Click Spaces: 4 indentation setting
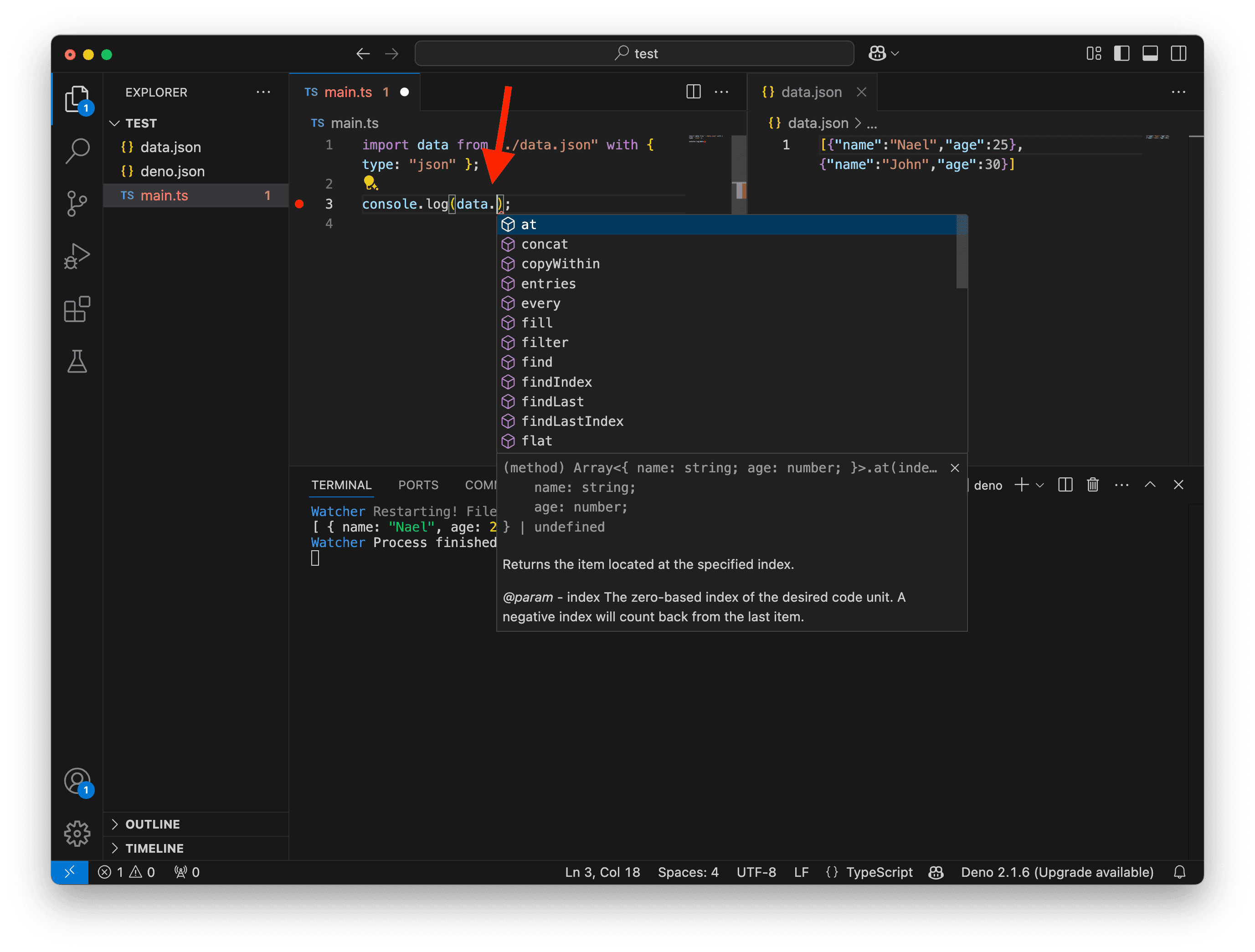 click(x=688, y=872)
